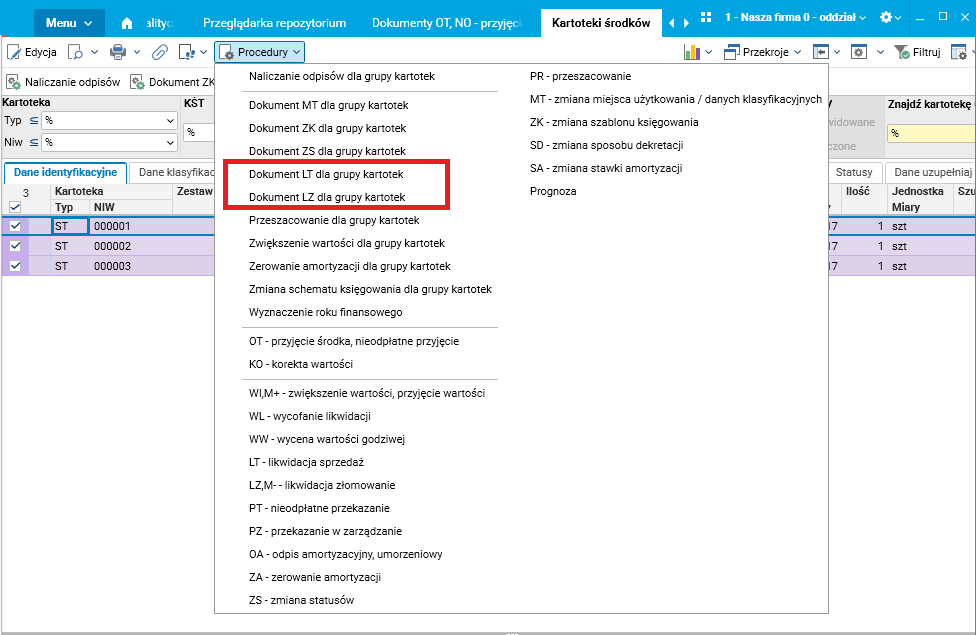Viewport: 976px width, 635px height.
Task: Click the paperclip attachments icon
Action: click(160, 52)
